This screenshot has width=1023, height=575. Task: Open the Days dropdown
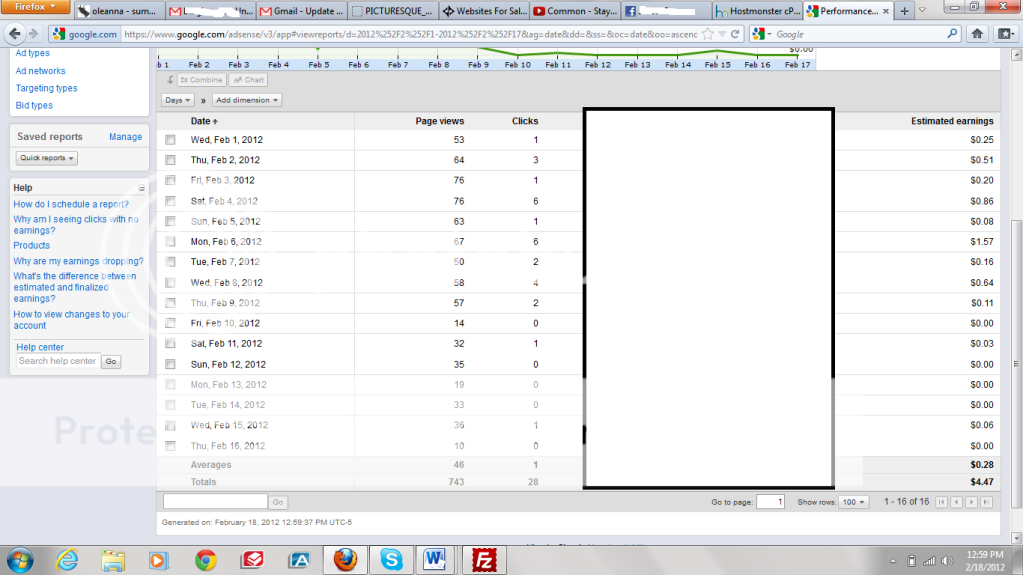tap(177, 100)
